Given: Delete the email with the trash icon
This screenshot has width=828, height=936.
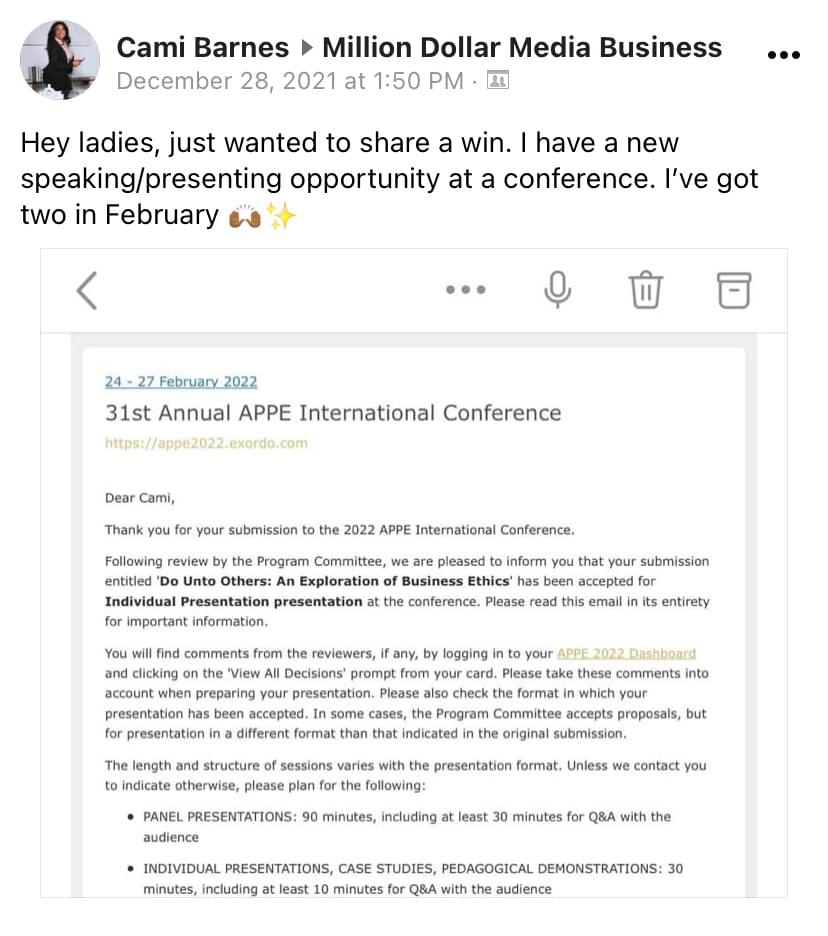Looking at the screenshot, I should pyautogui.click(x=645, y=291).
